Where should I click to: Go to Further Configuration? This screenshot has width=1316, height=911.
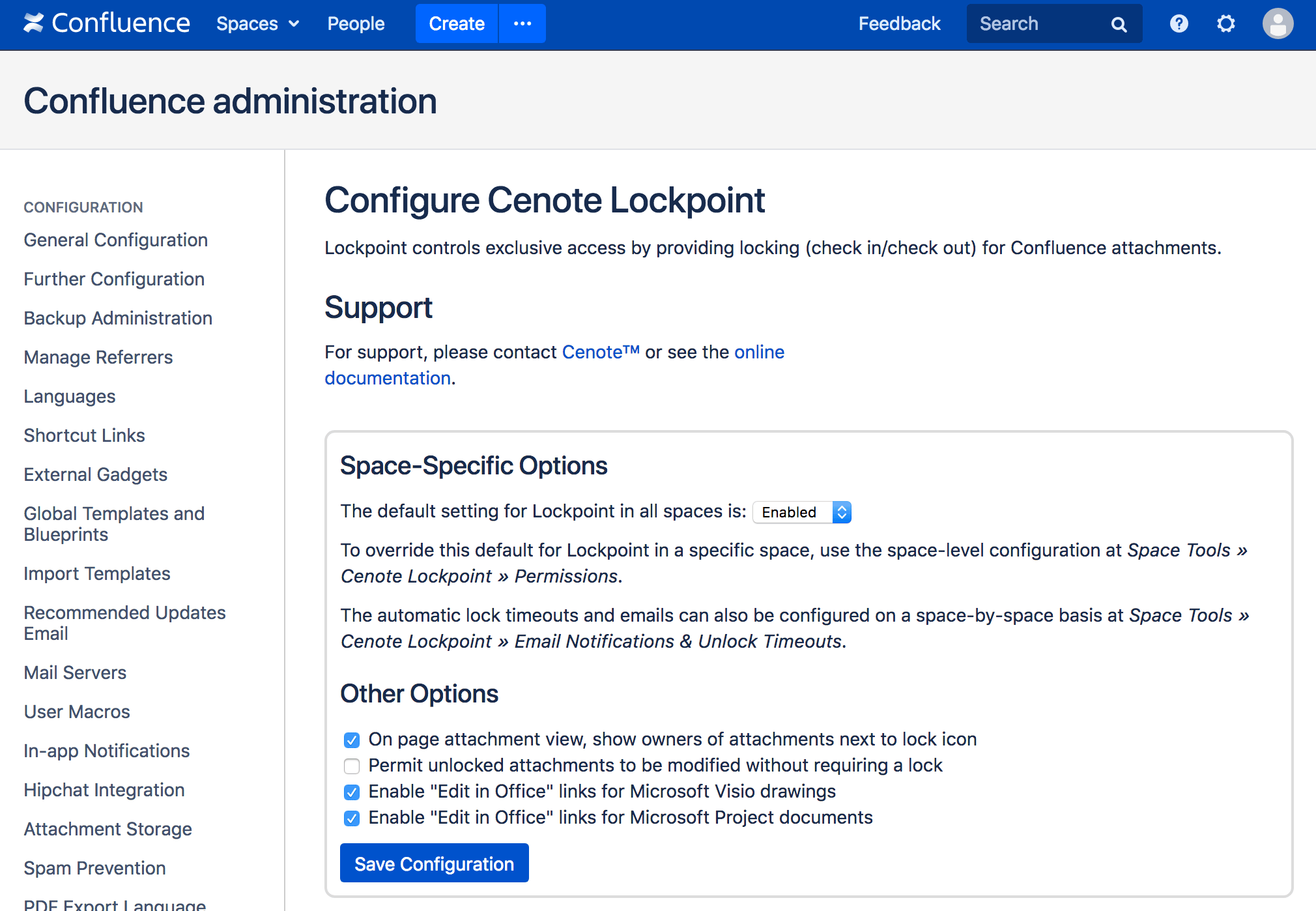point(114,279)
